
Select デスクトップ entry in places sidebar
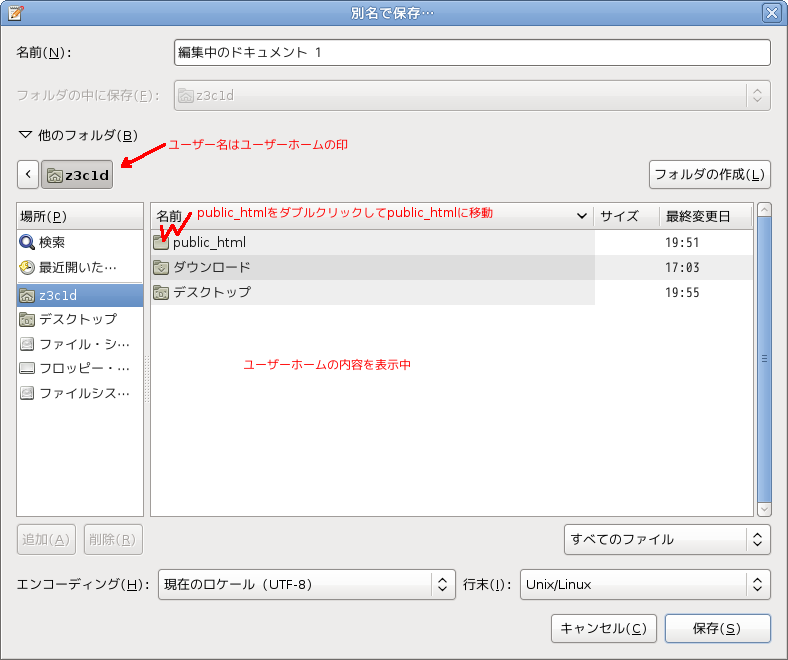(80, 320)
